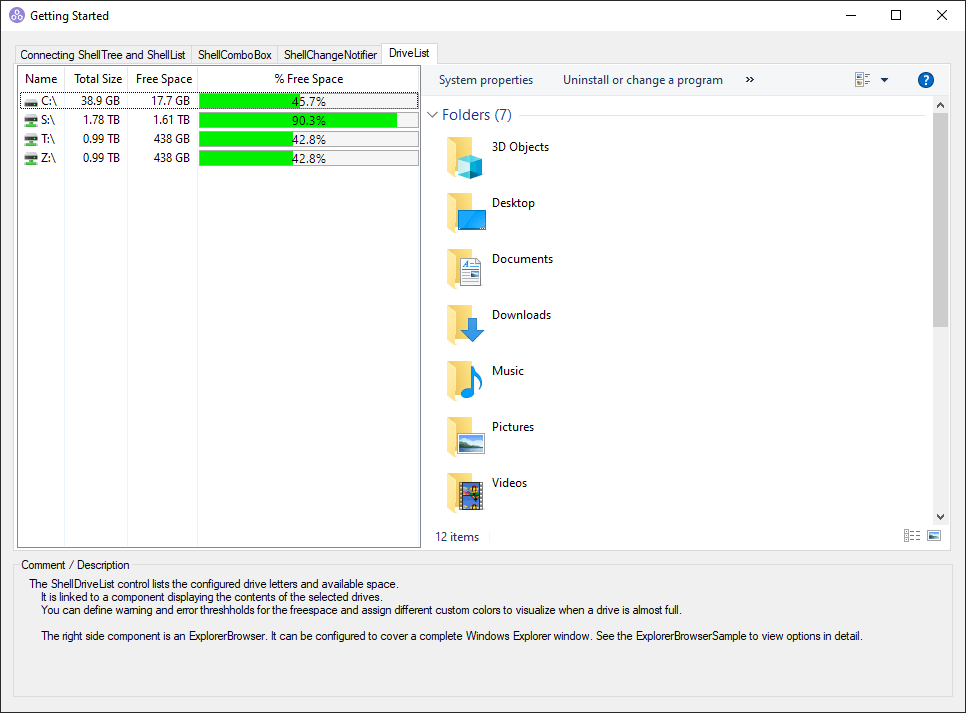Click System properties in the toolbar
The height and width of the screenshot is (713, 966).
click(x=486, y=80)
